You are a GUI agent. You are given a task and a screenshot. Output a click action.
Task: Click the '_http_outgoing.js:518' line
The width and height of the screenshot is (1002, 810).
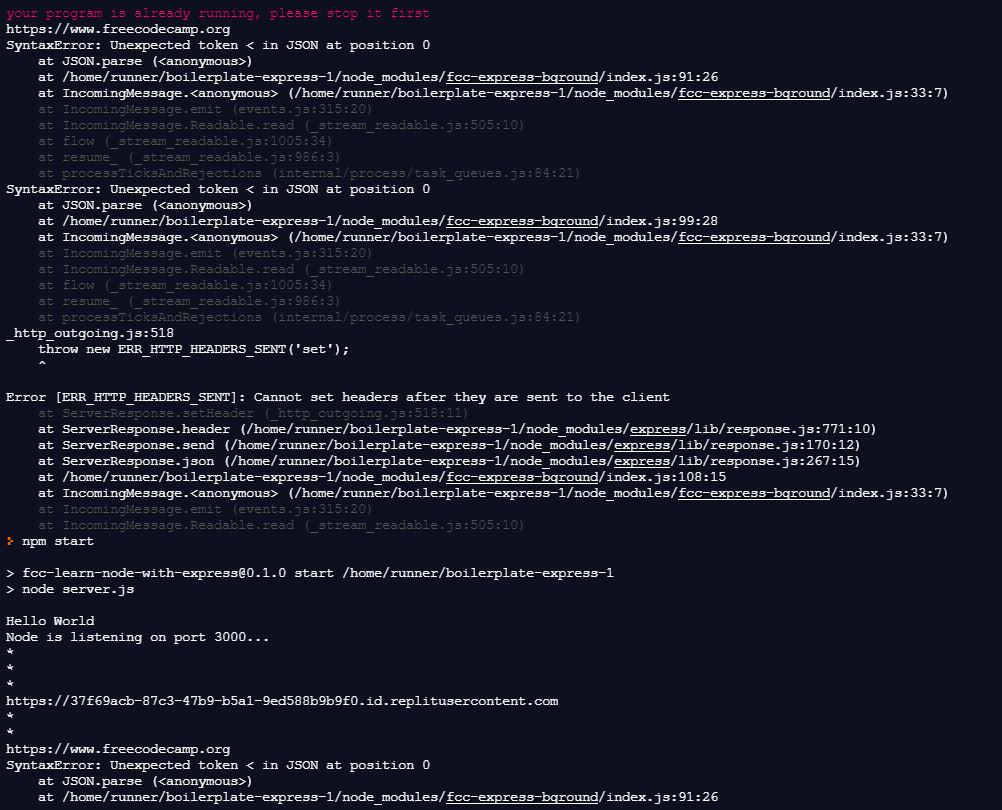(90, 333)
